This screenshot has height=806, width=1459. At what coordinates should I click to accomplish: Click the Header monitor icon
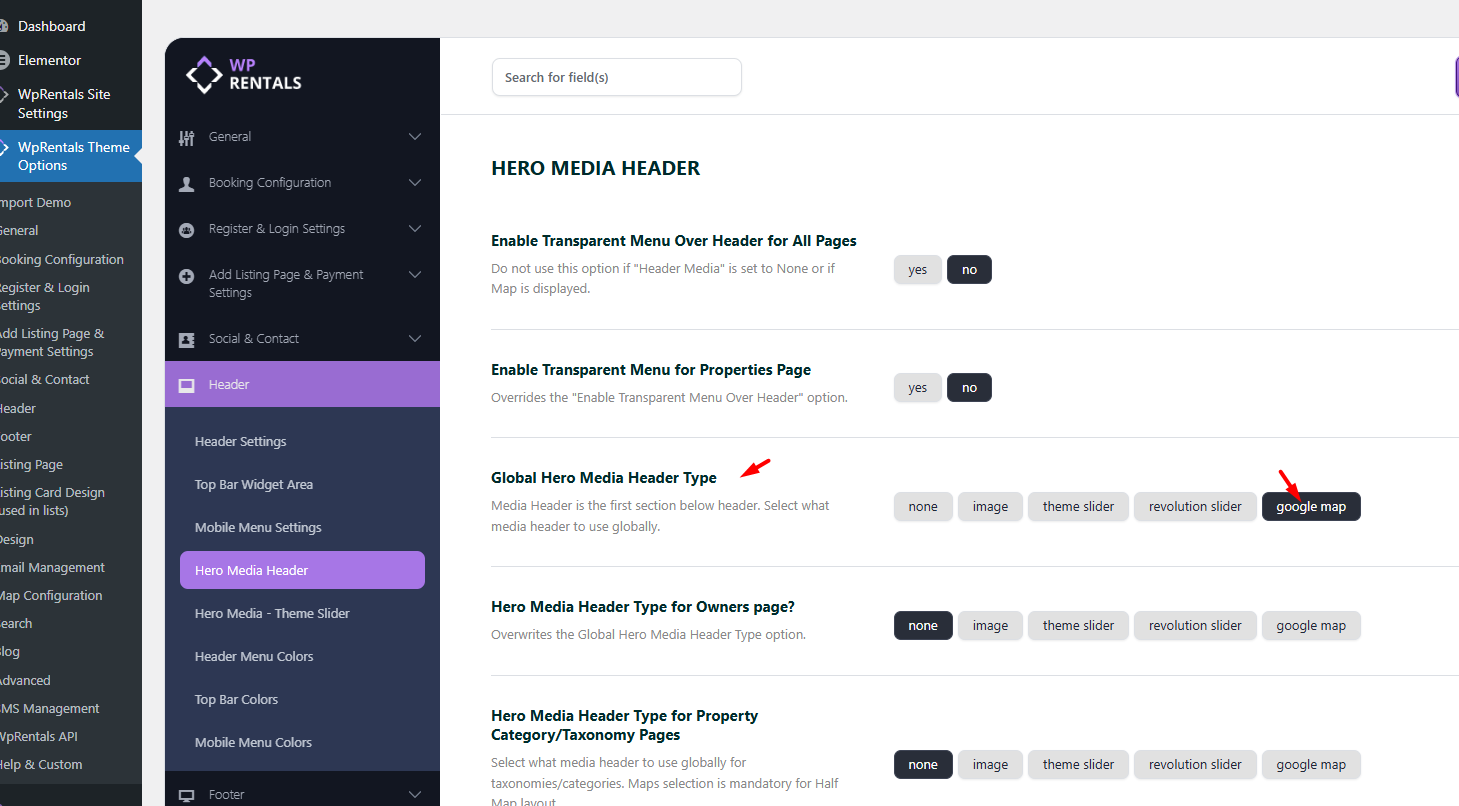186,385
